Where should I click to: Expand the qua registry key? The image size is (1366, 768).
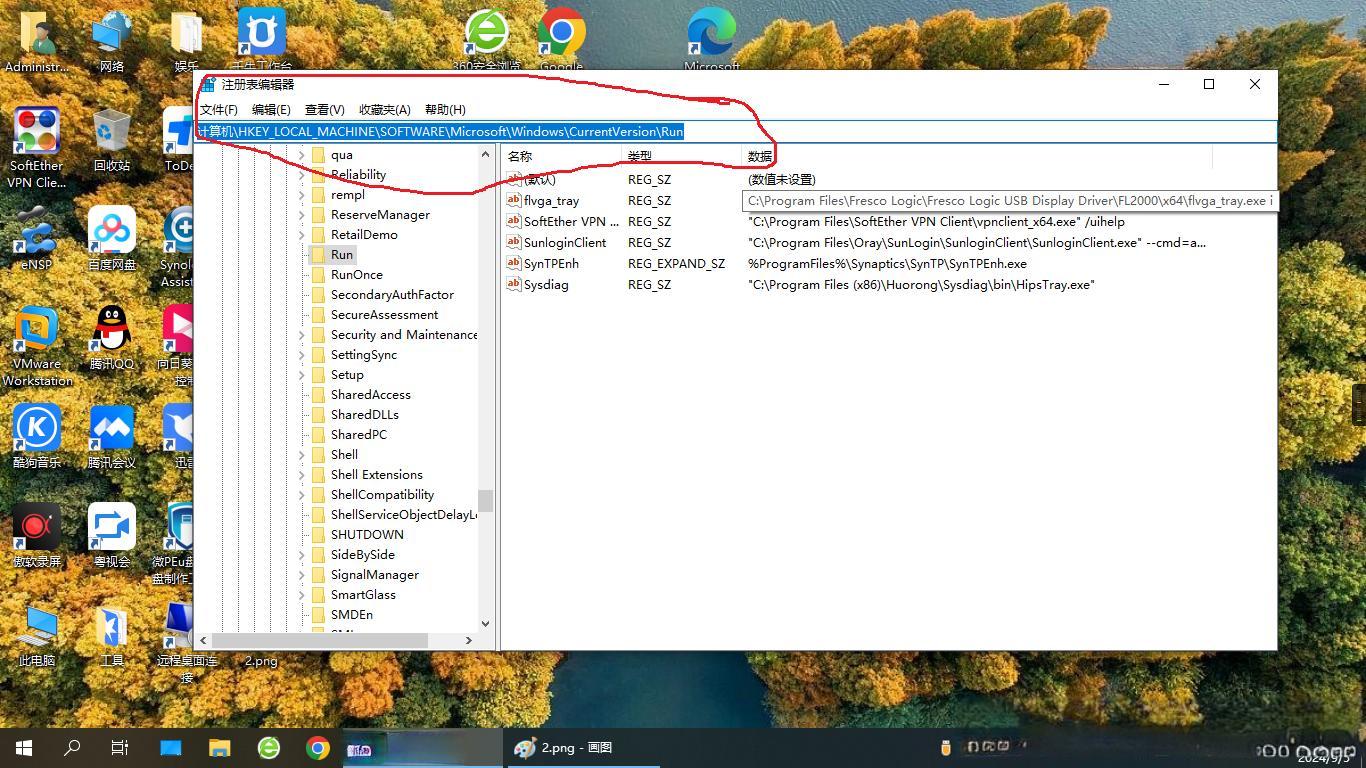(302, 155)
